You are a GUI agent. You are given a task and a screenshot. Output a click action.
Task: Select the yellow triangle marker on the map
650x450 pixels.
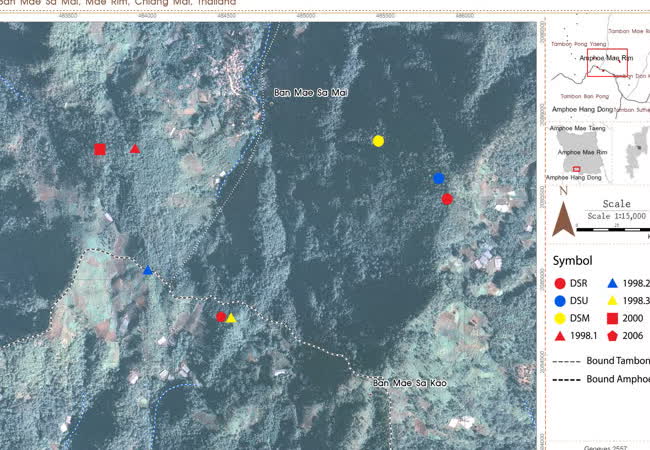click(x=231, y=318)
